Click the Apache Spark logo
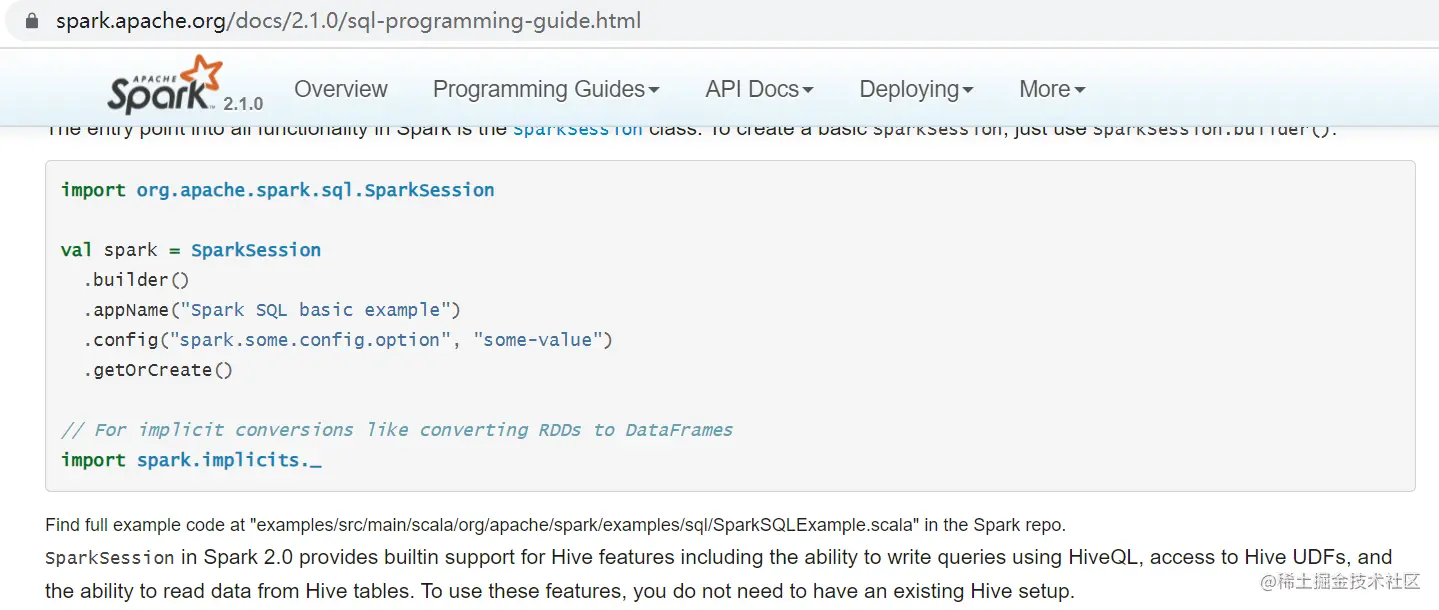 tap(165, 85)
